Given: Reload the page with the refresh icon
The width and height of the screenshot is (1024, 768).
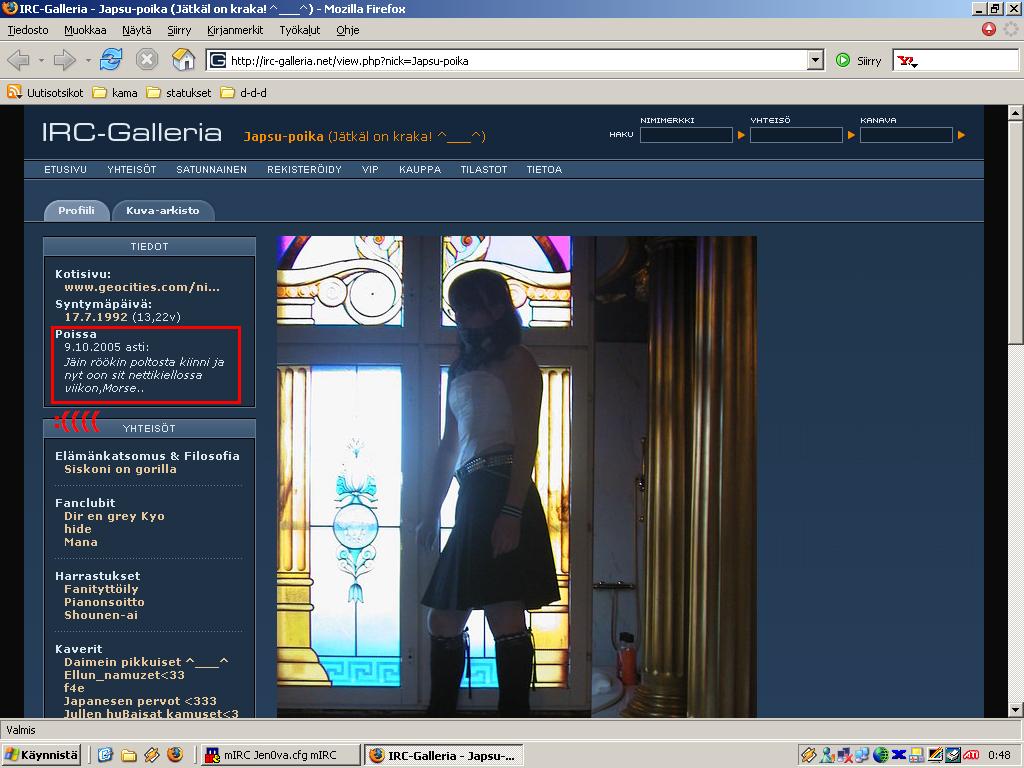Looking at the screenshot, I should [111, 60].
